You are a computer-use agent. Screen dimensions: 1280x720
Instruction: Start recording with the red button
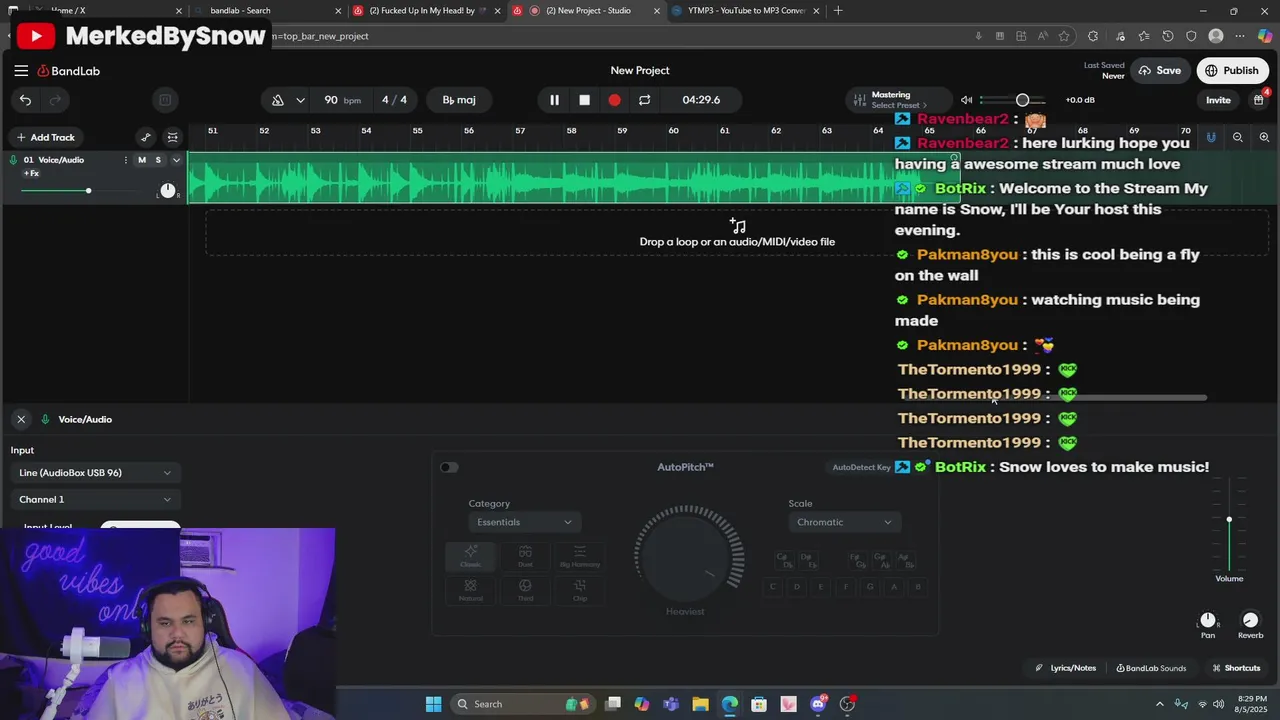614,100
